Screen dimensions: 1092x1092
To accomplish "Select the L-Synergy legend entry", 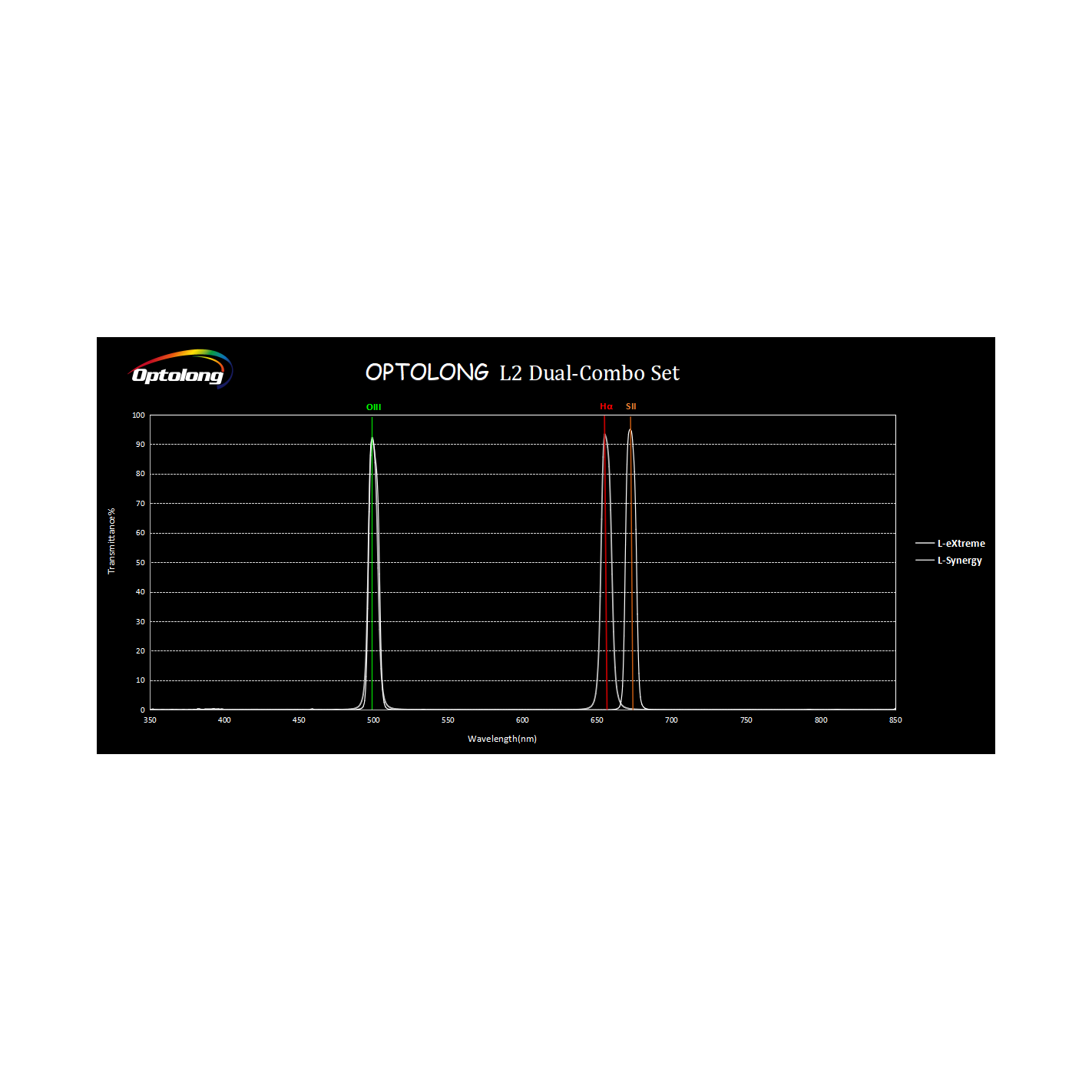I will click(959, 561).
